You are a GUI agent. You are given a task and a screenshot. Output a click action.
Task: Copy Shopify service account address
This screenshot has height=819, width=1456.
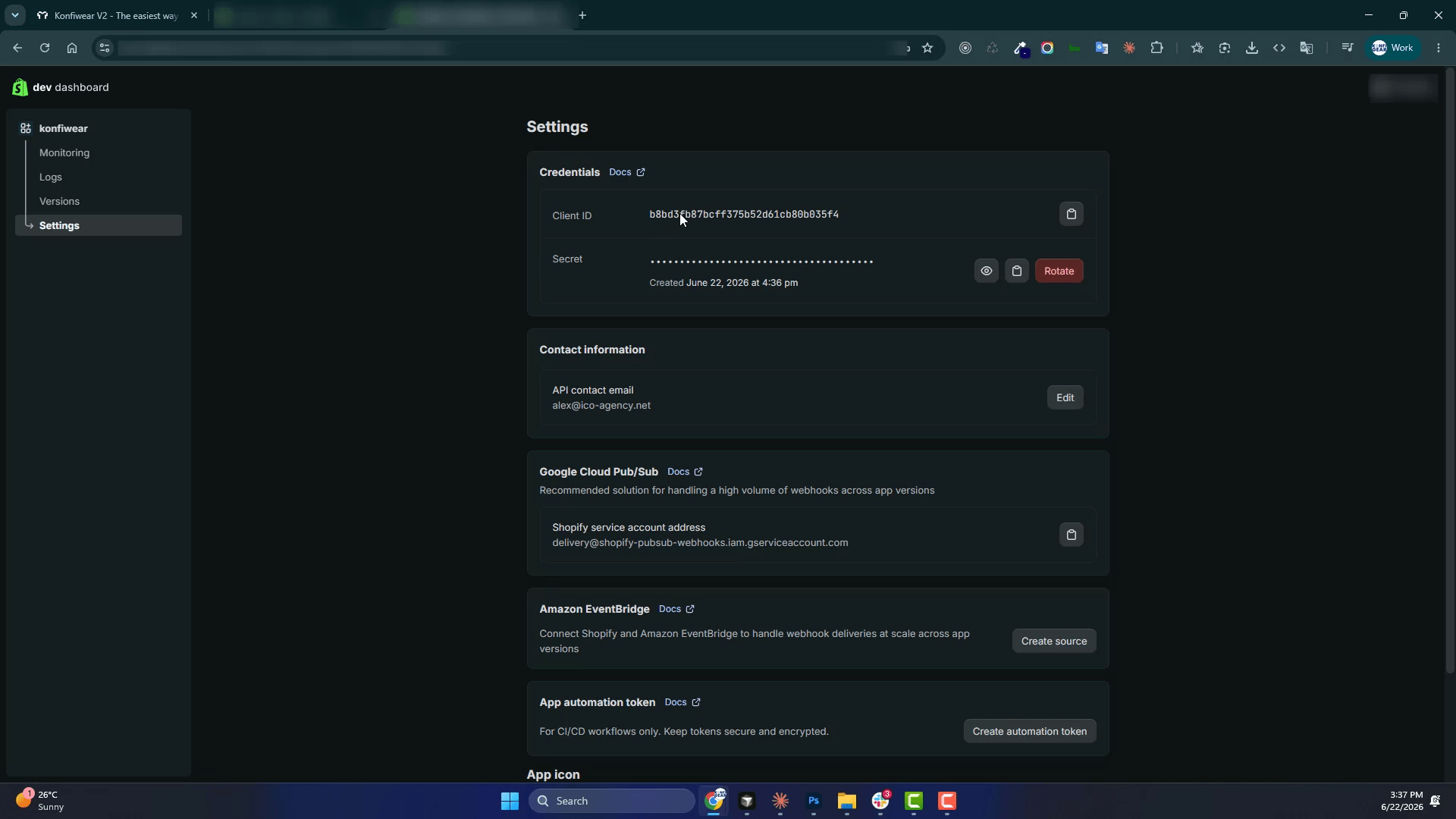(1071, 535)
